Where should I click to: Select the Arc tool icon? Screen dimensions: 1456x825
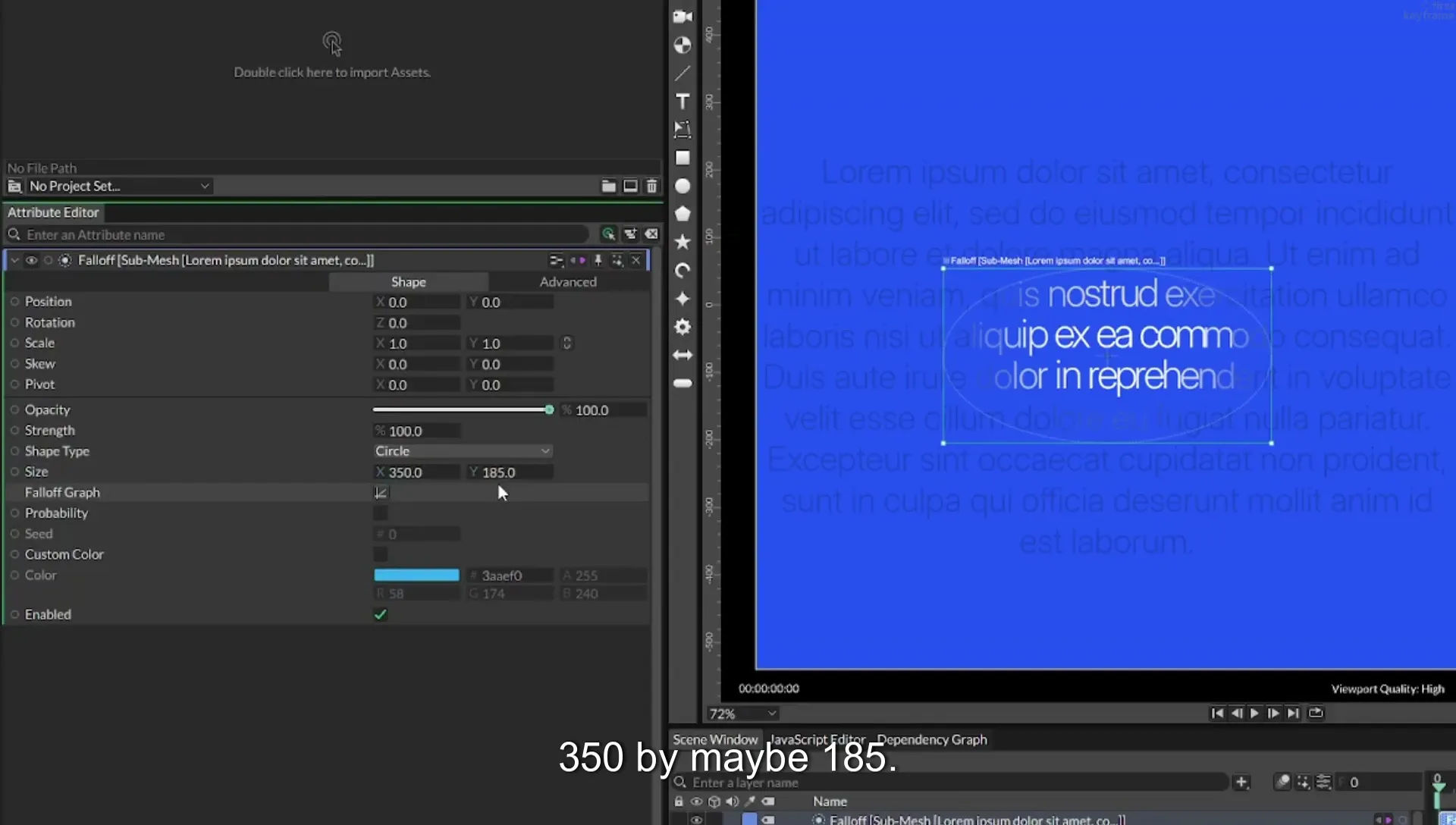[682, 270]
